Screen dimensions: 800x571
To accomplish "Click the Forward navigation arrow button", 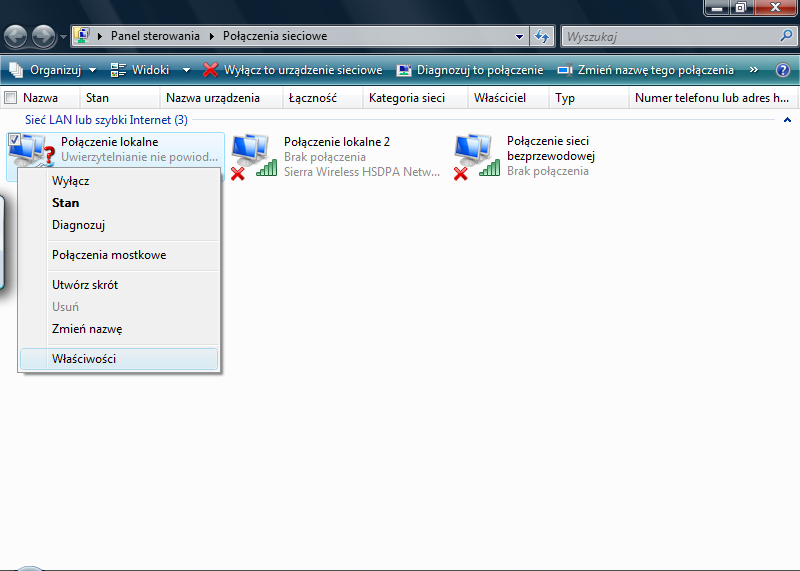I will click(43, 37).
